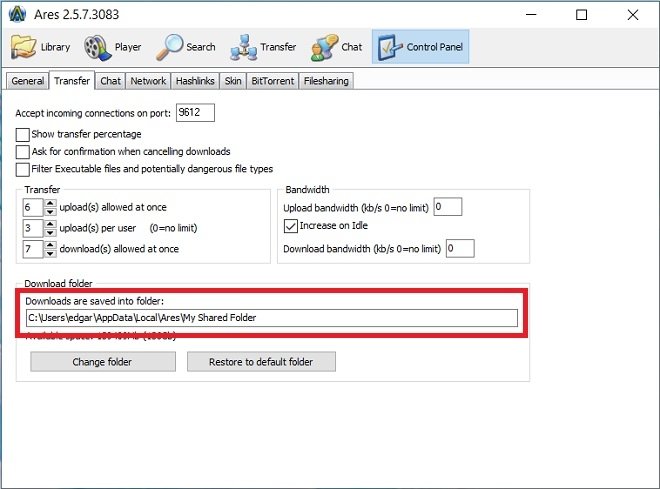This screenshot has height=489, width=660.
Task: Click the Upload bandwidth input field
Action: tap(448, 207)
